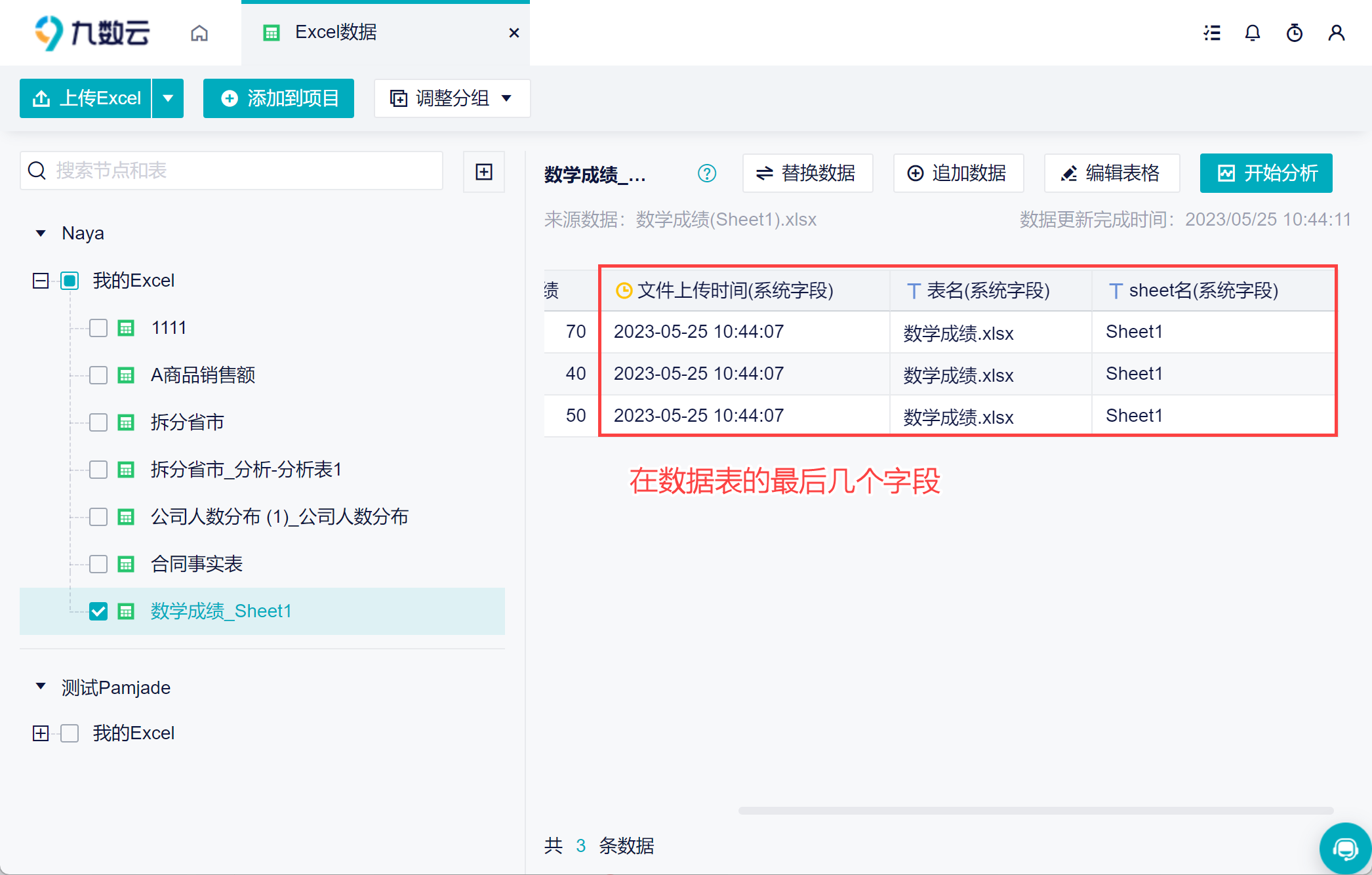Click the 替换数据 button
The width and height of the screenshot is (1372, 875).
click(807, 173)
